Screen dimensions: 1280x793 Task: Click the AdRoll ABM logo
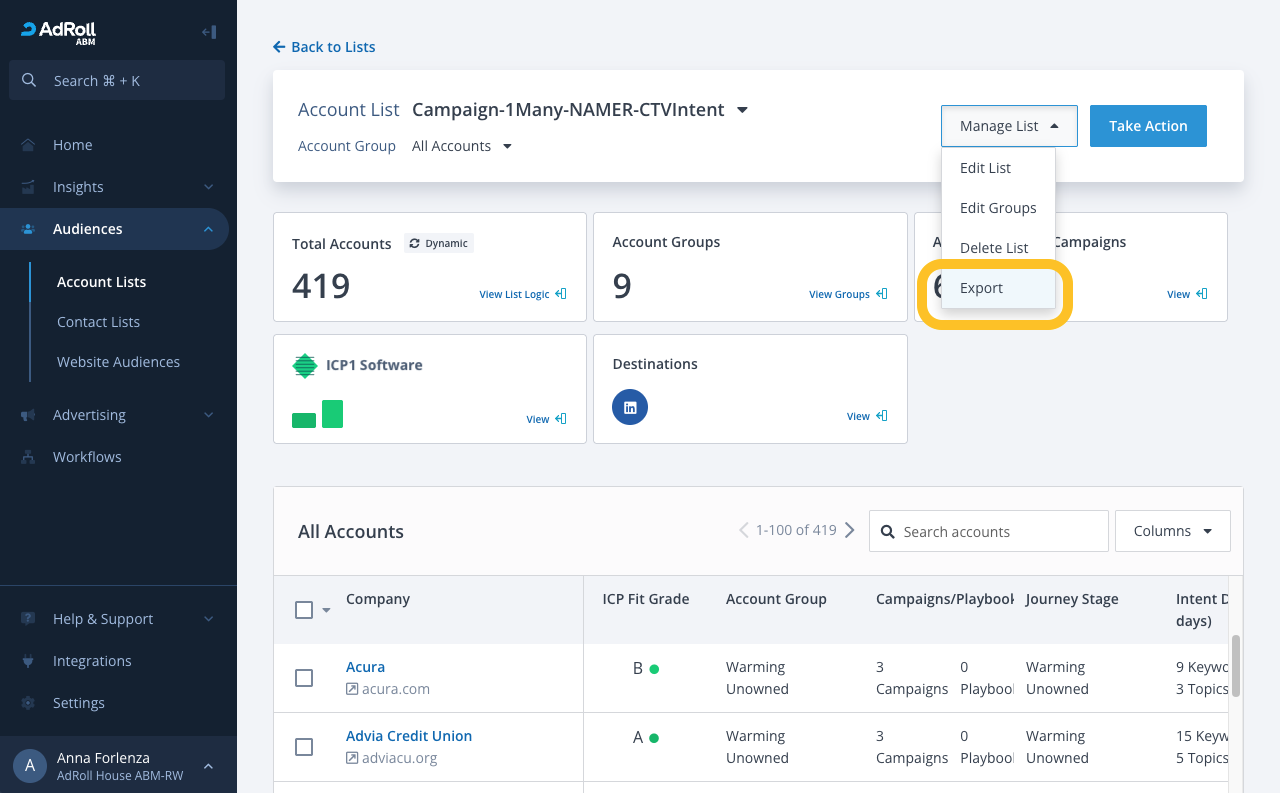(58, 32)
